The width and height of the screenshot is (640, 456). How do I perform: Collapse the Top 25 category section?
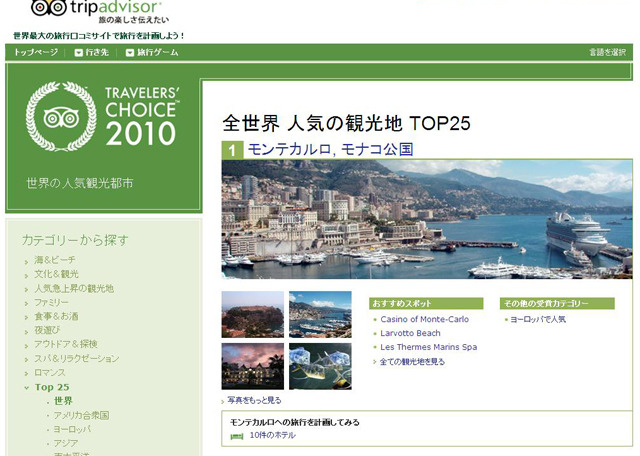(x=52, y=387)
